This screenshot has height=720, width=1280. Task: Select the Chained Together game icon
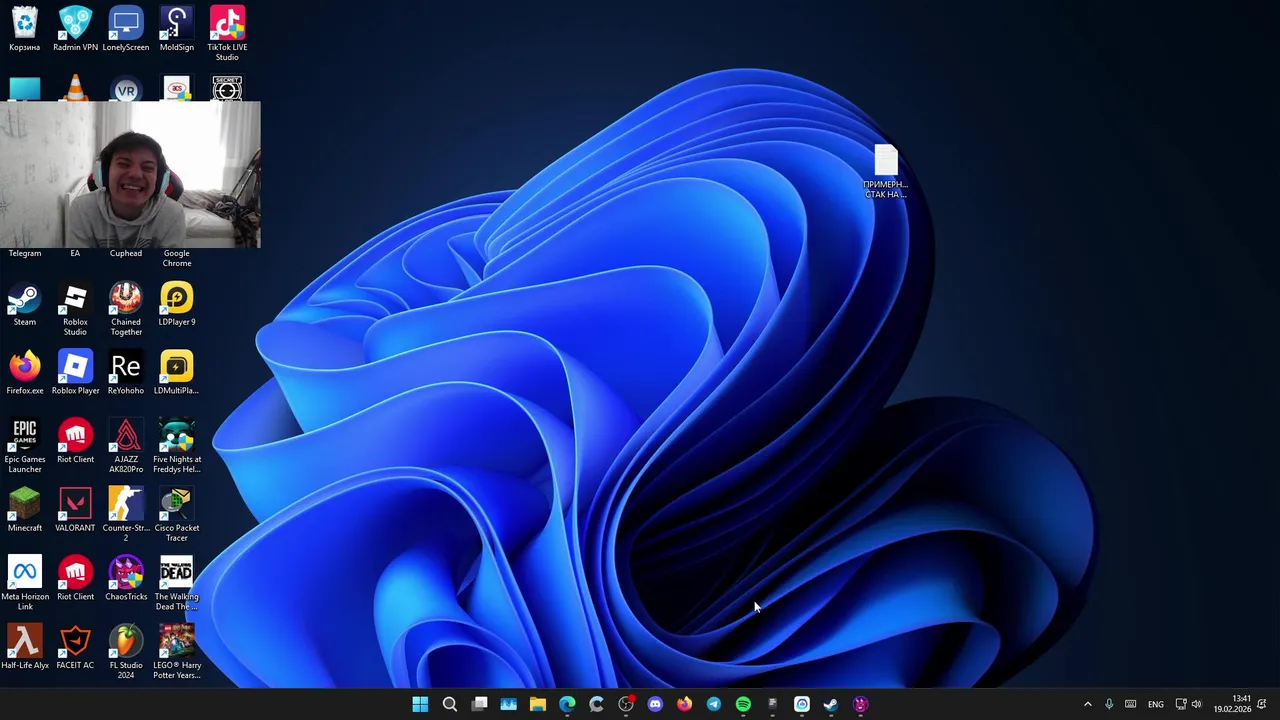126,310
